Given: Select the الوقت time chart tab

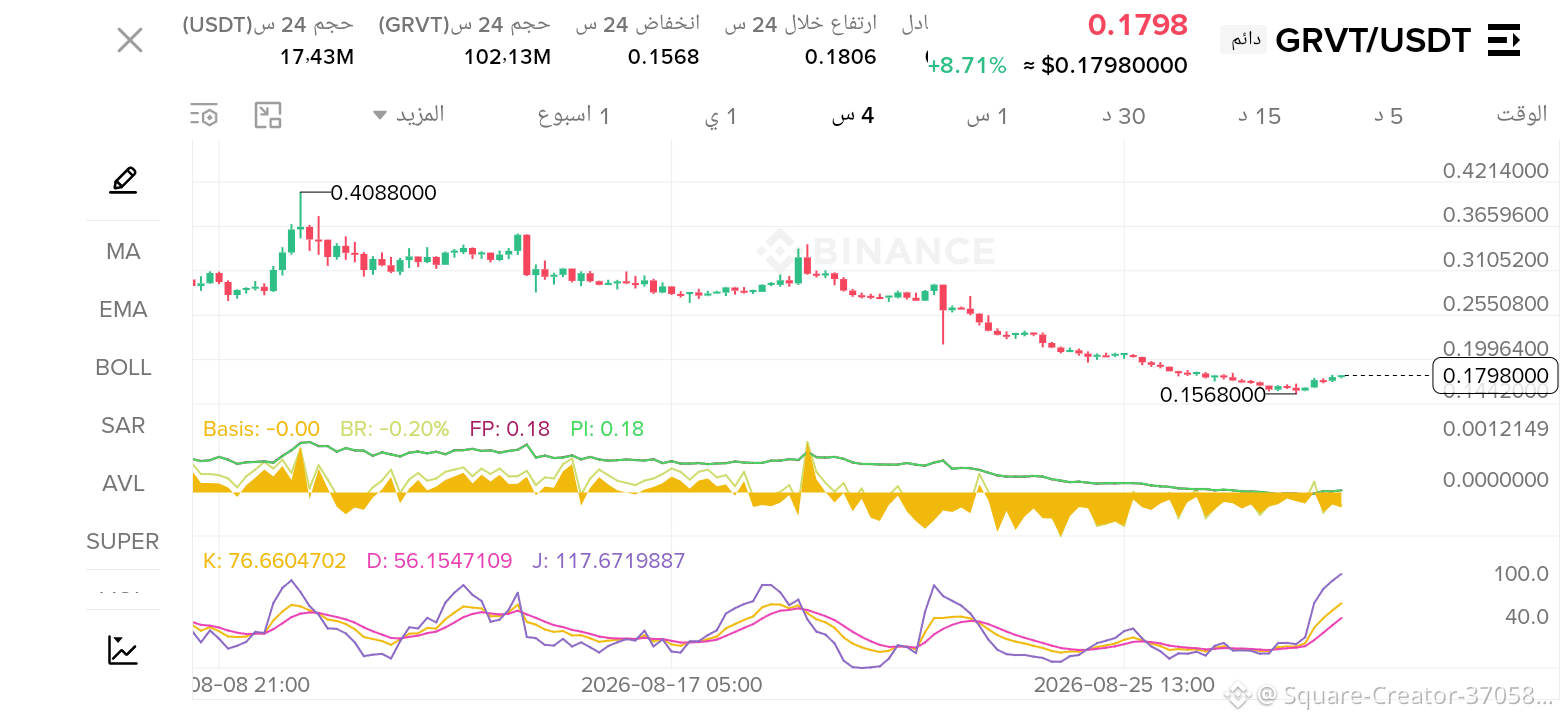Looking at the screenshot, I should tap(1522, 114).
